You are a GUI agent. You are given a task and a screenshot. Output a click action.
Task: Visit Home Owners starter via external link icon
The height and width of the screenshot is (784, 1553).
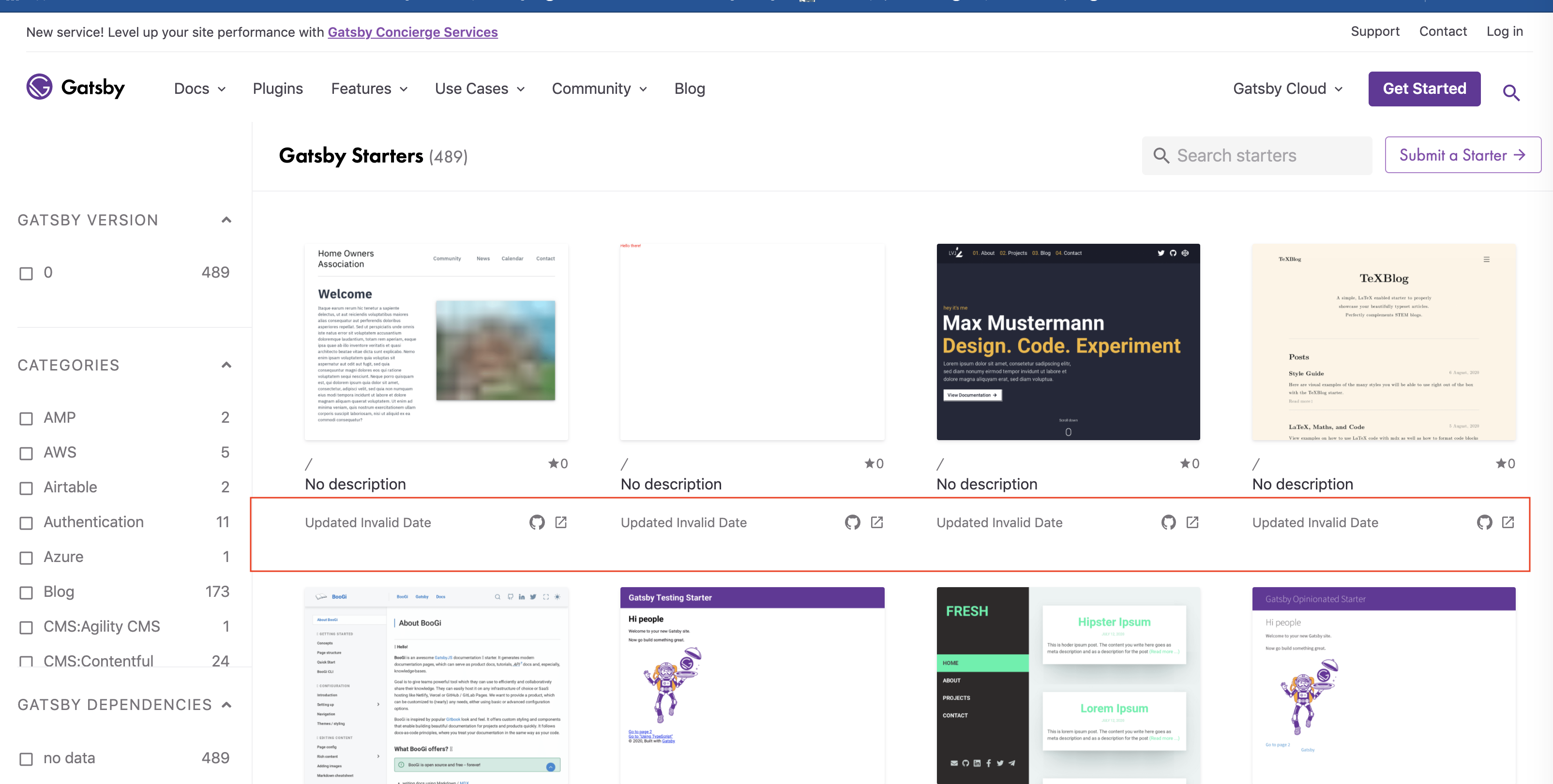point(561,522)
